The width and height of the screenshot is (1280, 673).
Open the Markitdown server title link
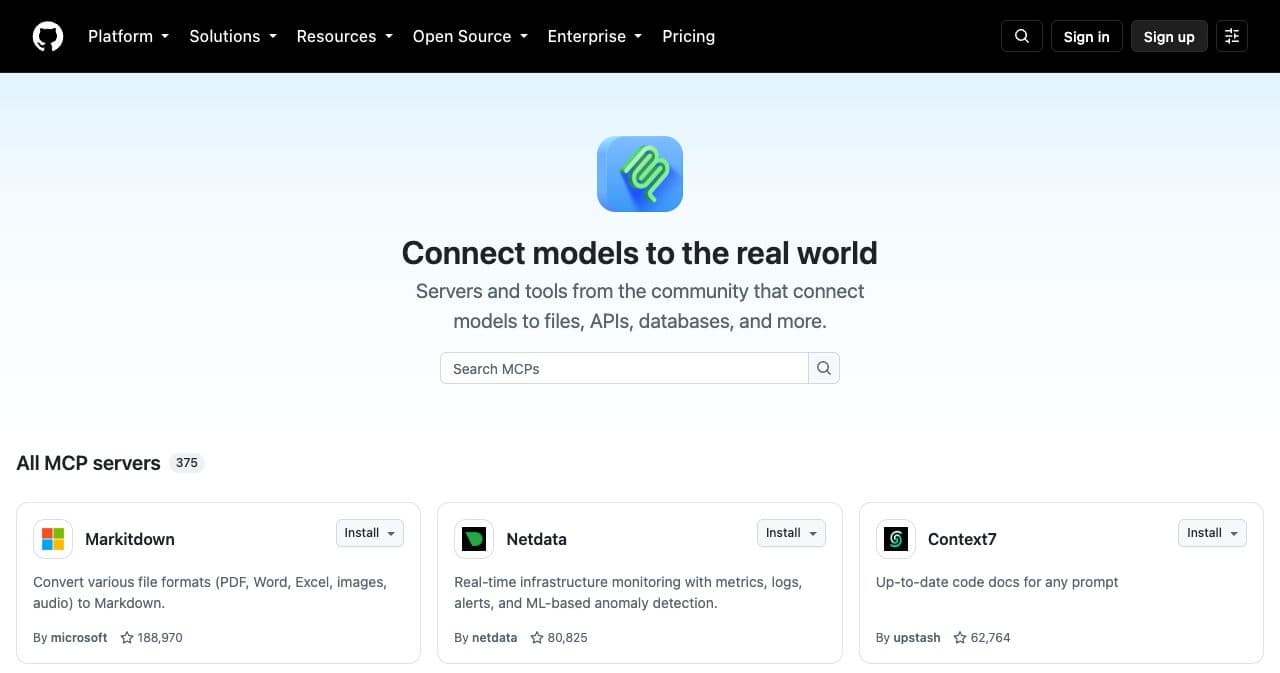point(130,539)
